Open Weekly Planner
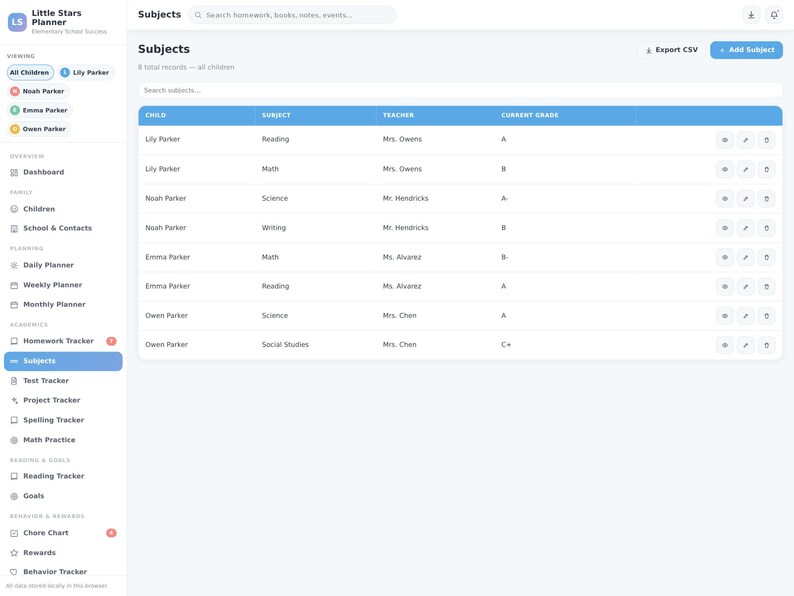 tap(63, 285)
